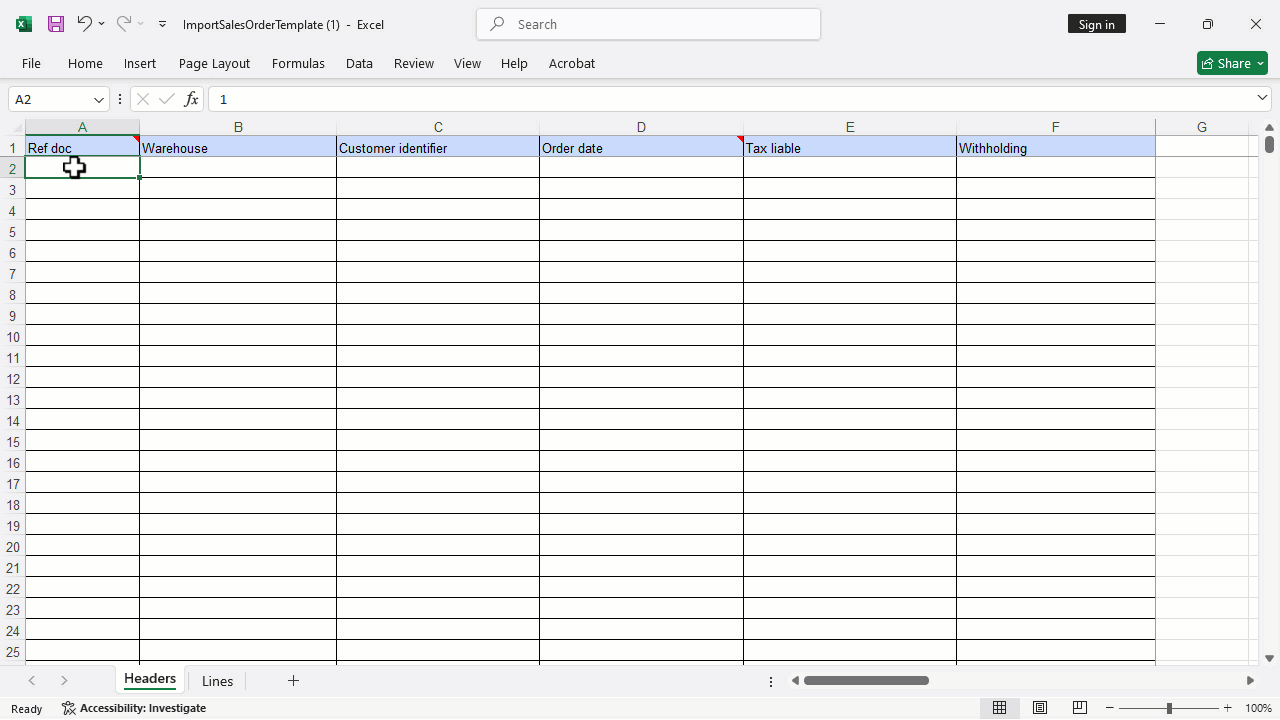Click the 'Warehouse' header cell

coord(238,147)
